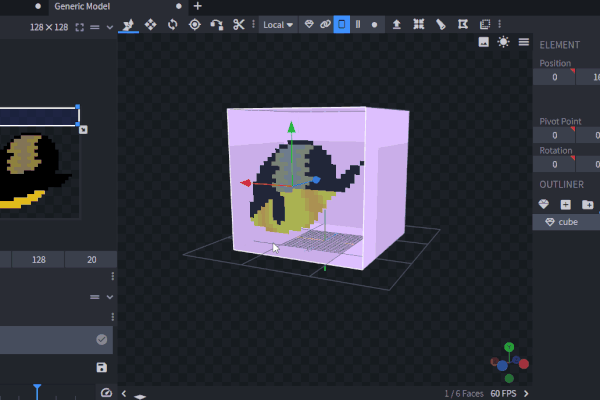Image resolution: width=600 pixels, height=400 pixels.
Task: Click the blue timeline playhead marker
Action: pos(37,386)
